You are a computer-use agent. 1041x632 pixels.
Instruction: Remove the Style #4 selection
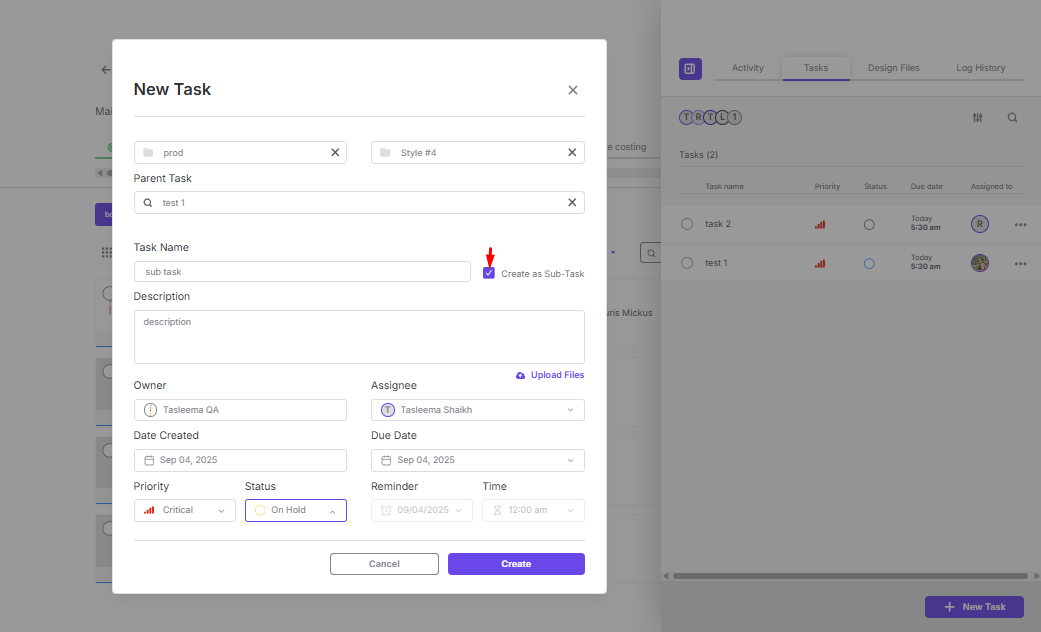coord(572,153)
